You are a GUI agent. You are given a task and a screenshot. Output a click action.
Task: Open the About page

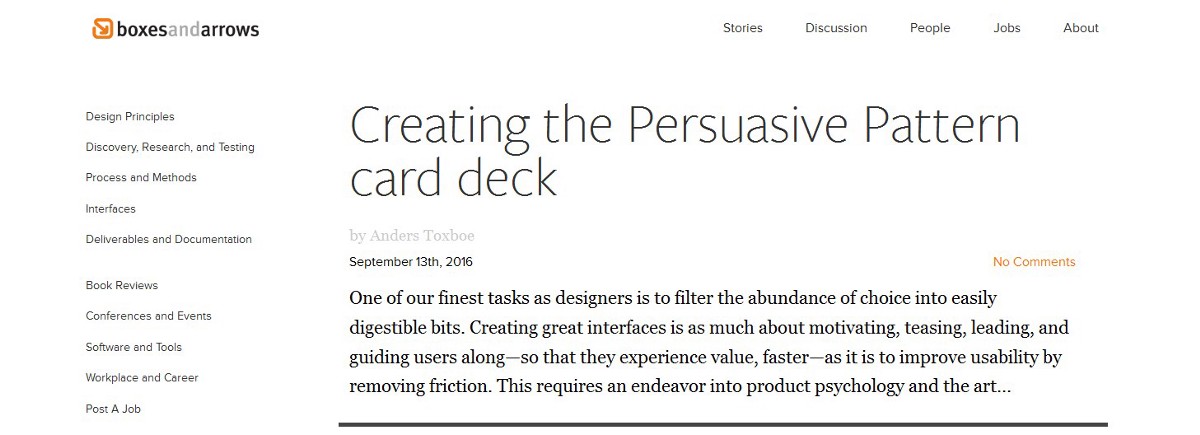coord(1081,28)
